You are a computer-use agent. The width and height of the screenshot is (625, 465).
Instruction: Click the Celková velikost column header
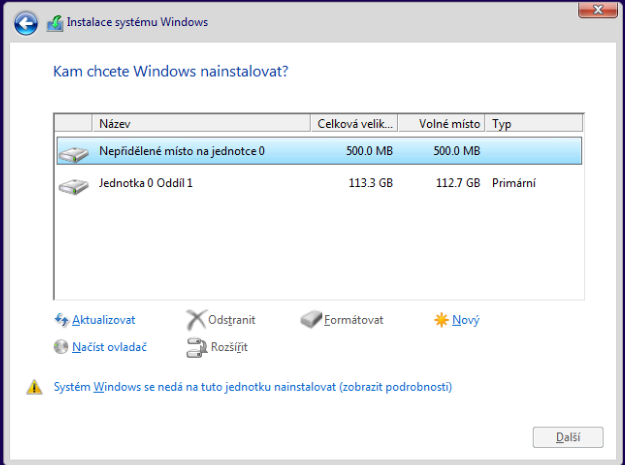click(354, 124)
